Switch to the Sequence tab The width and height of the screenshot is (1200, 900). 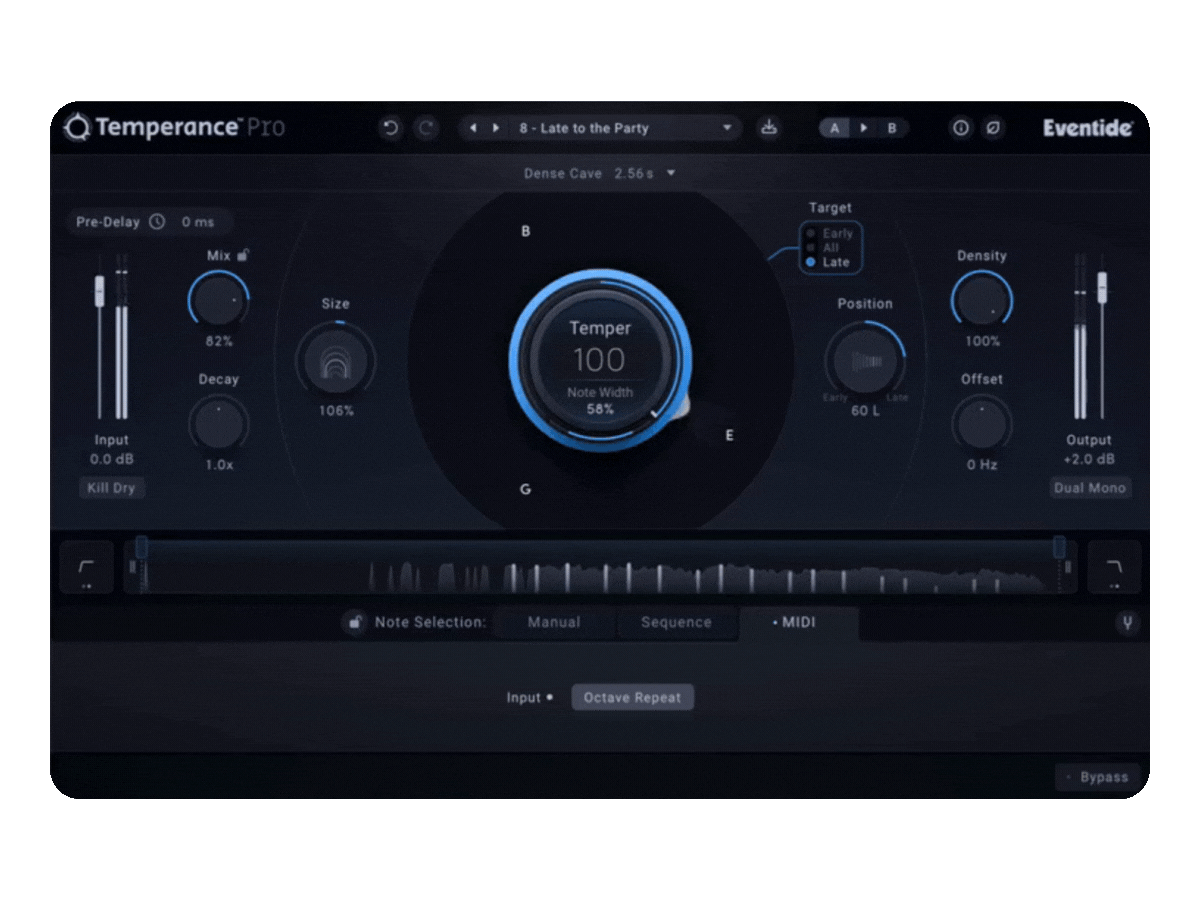click(676, 622)
